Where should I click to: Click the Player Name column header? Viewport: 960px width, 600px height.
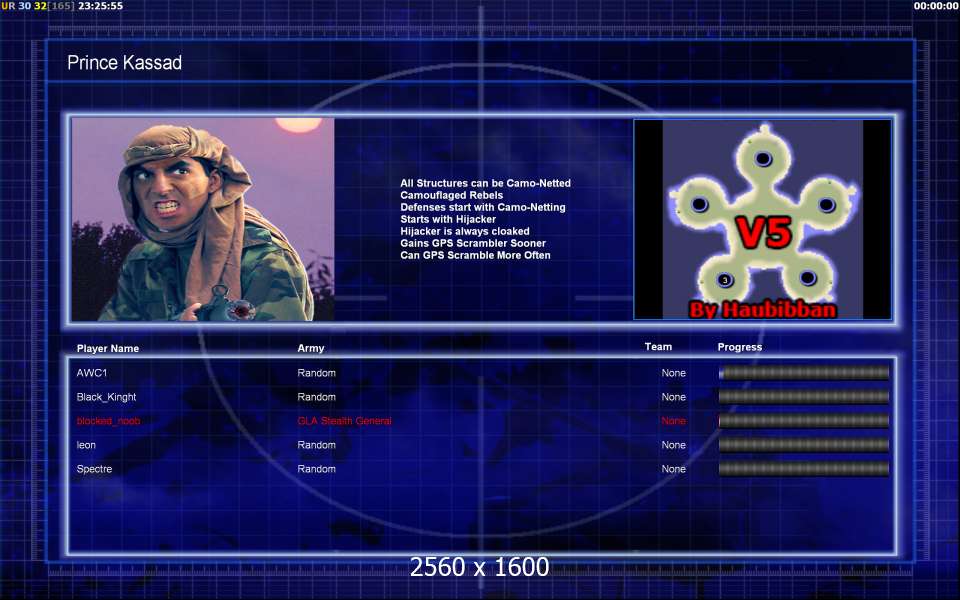coord(108,348)
